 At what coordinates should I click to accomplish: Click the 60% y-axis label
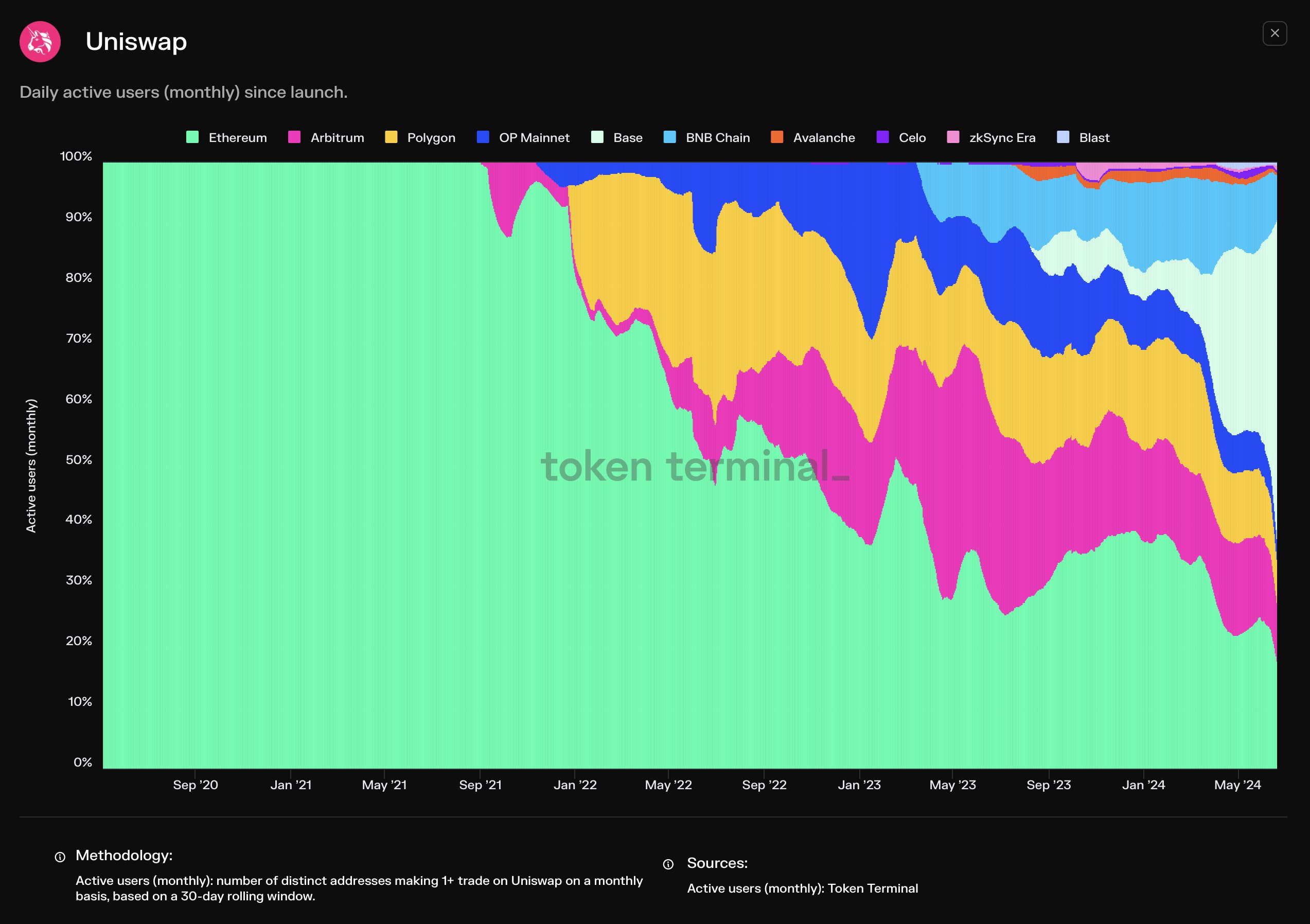[x=79, y=399]
